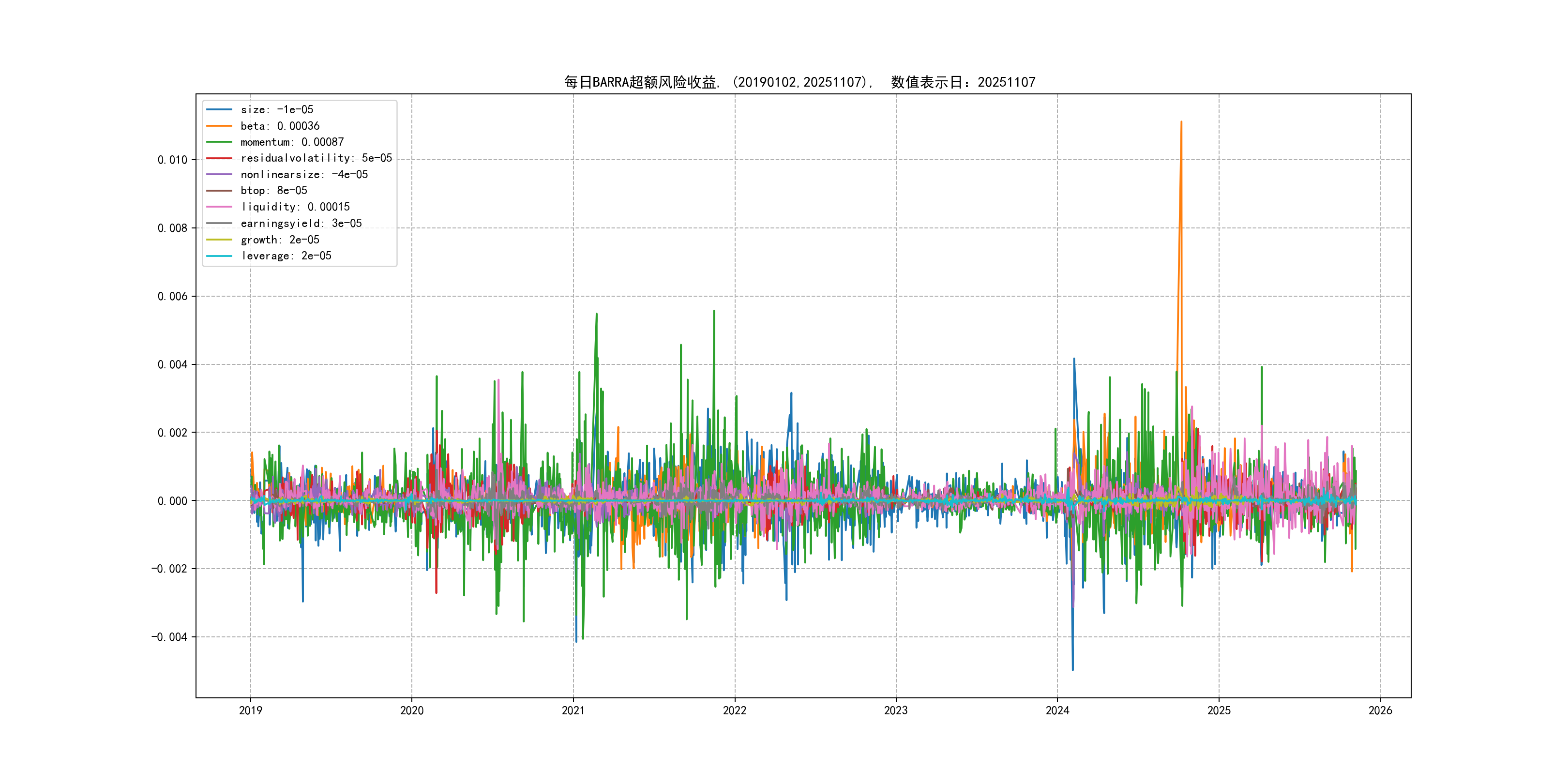Viewport: 1568px width, 784px height.
Task: Select the growth: 2e-05 legend label
Action: pyautogui.click(x=279, y=240)
